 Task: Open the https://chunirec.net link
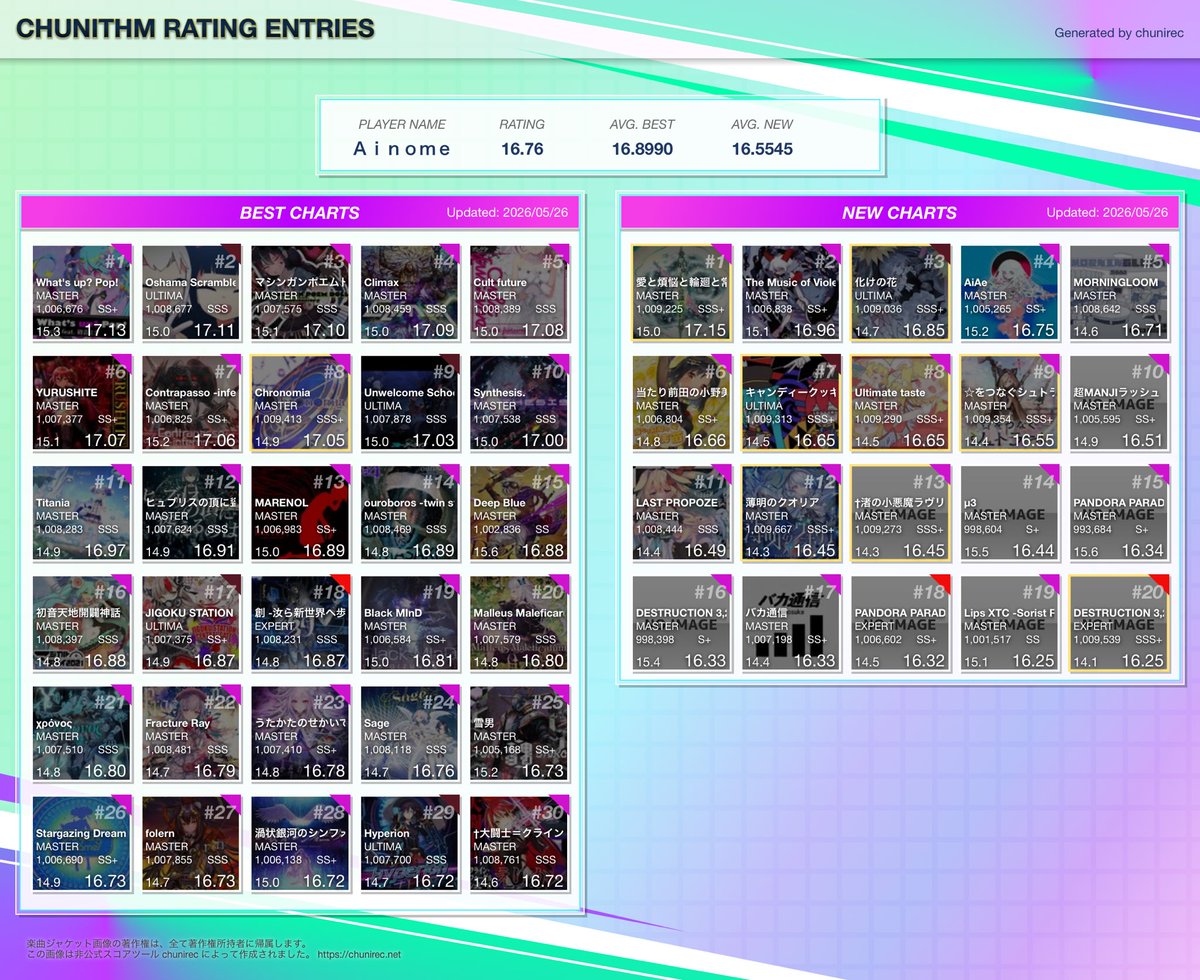click(x=359, y=955)
